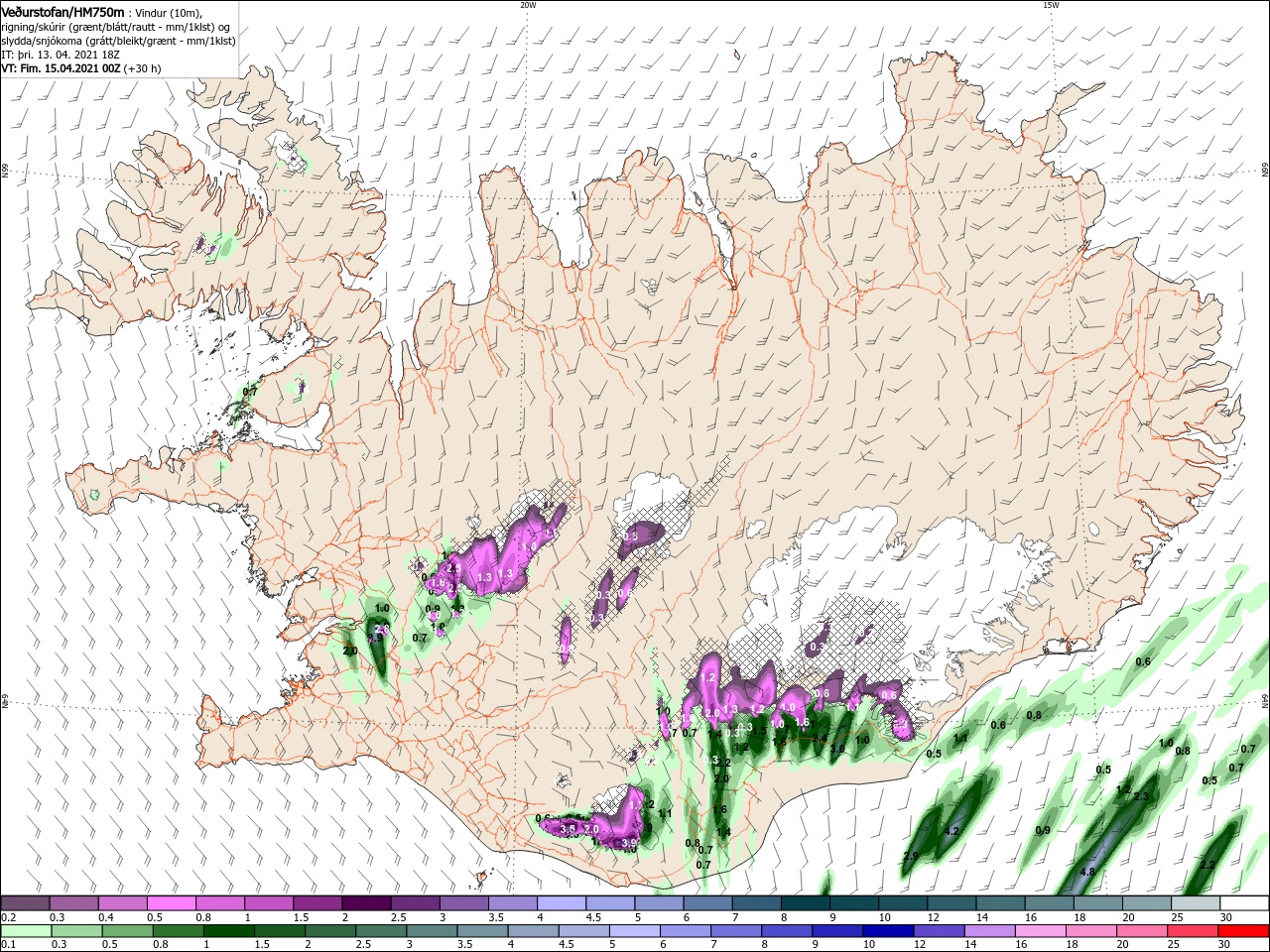This screenshot has height=952, width=1270.
Task: Click the '30' label in the top legend row
Action: pos(1224,917)
